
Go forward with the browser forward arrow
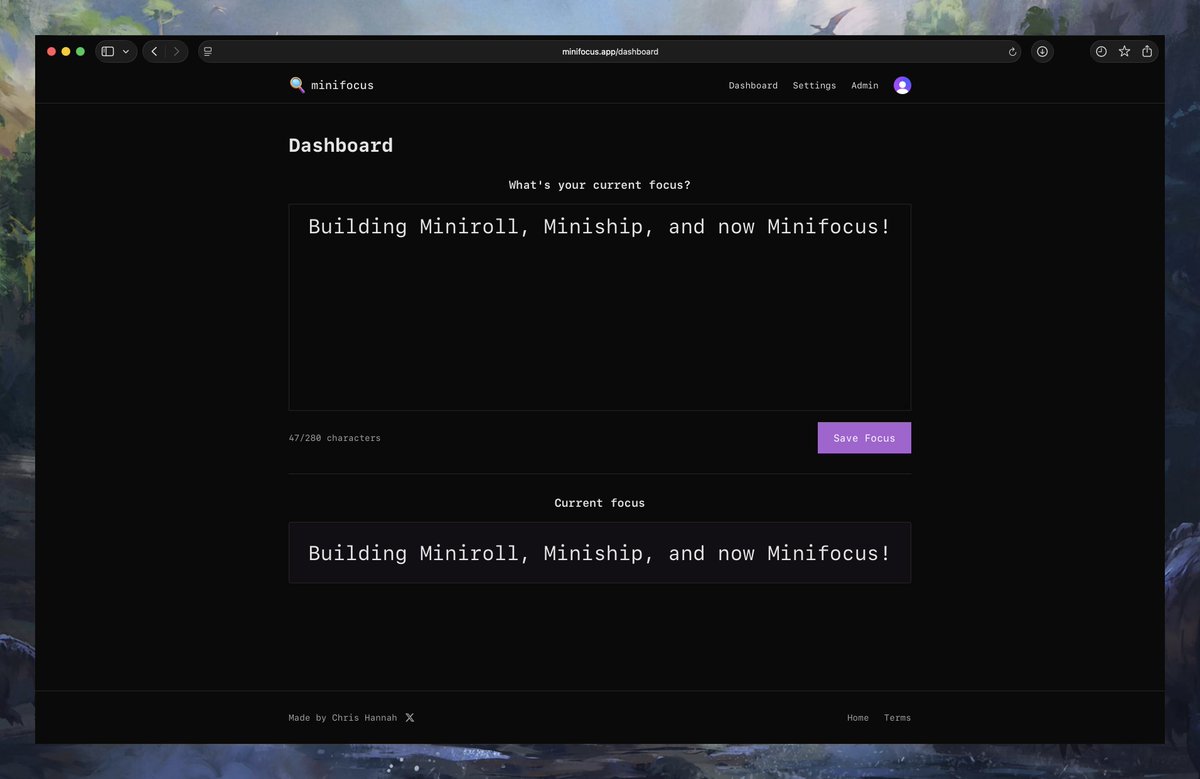176,51
